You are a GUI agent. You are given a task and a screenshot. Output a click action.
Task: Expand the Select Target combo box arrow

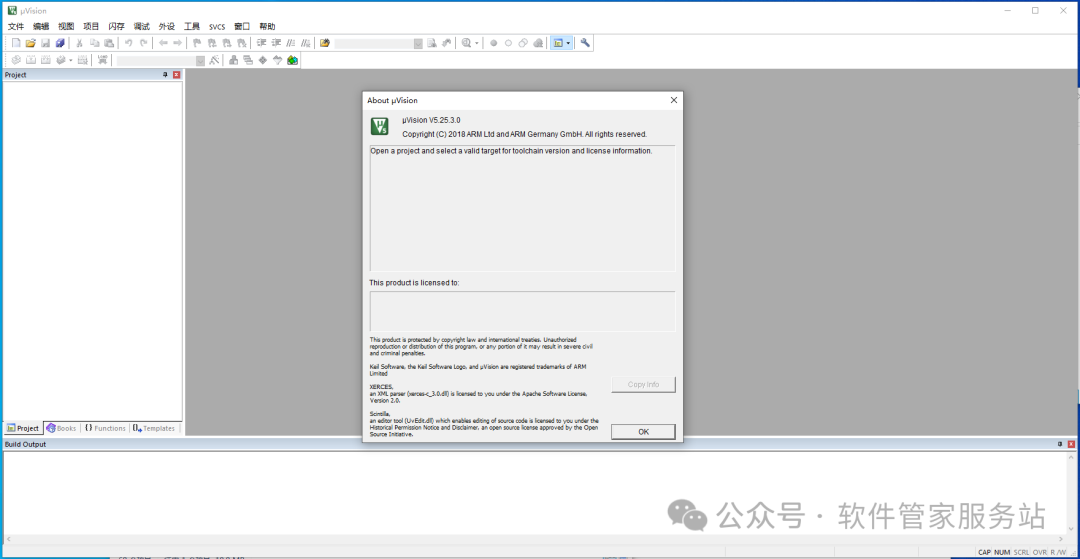tap(200, 60)
